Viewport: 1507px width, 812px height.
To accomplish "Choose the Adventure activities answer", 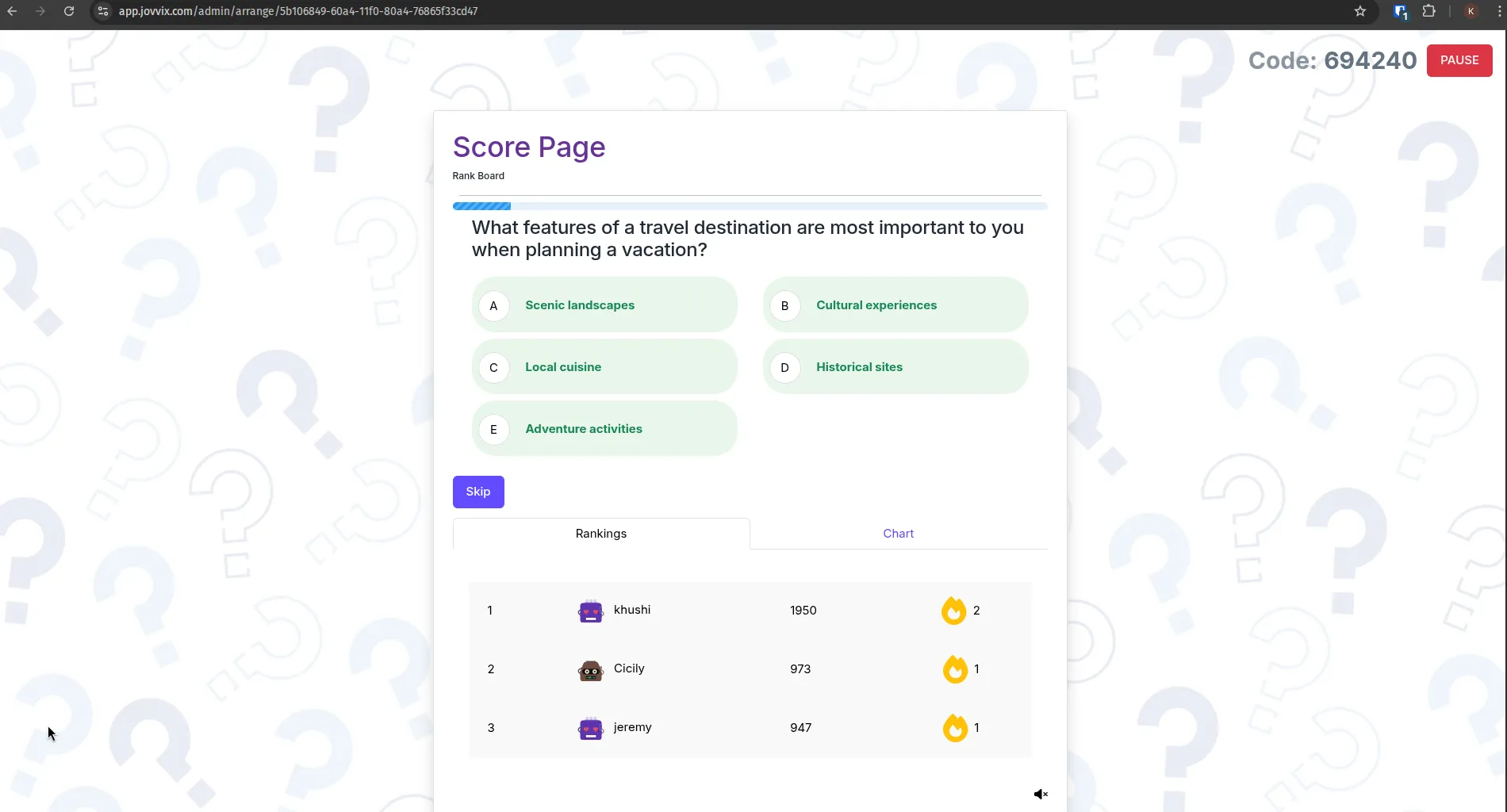I will [604, 428].
